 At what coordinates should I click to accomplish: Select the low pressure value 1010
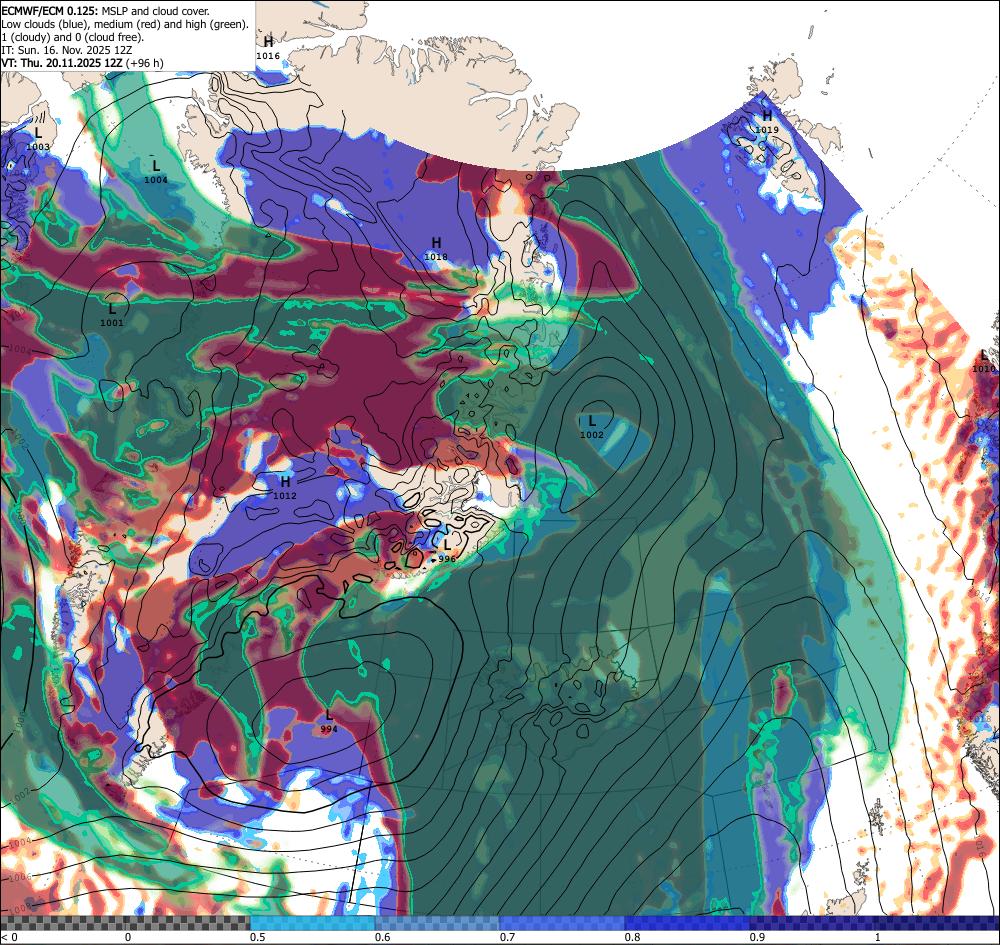tap(983, 369)
